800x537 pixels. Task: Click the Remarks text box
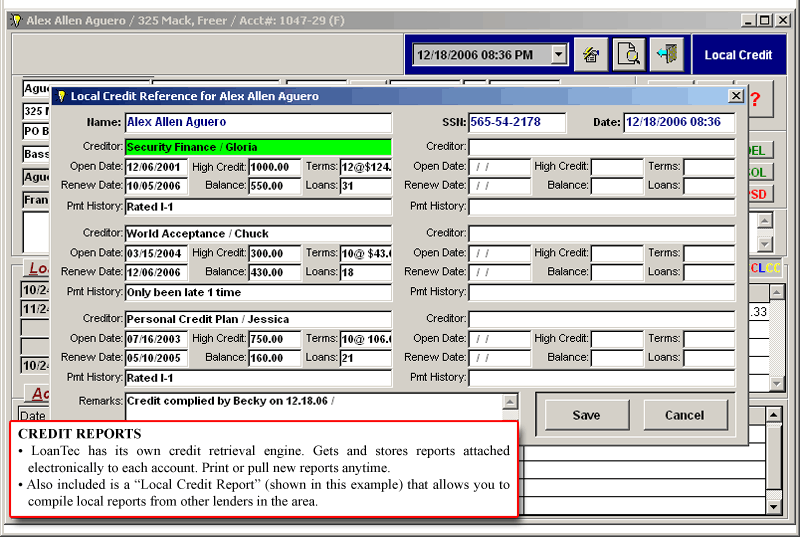(314, 406)
